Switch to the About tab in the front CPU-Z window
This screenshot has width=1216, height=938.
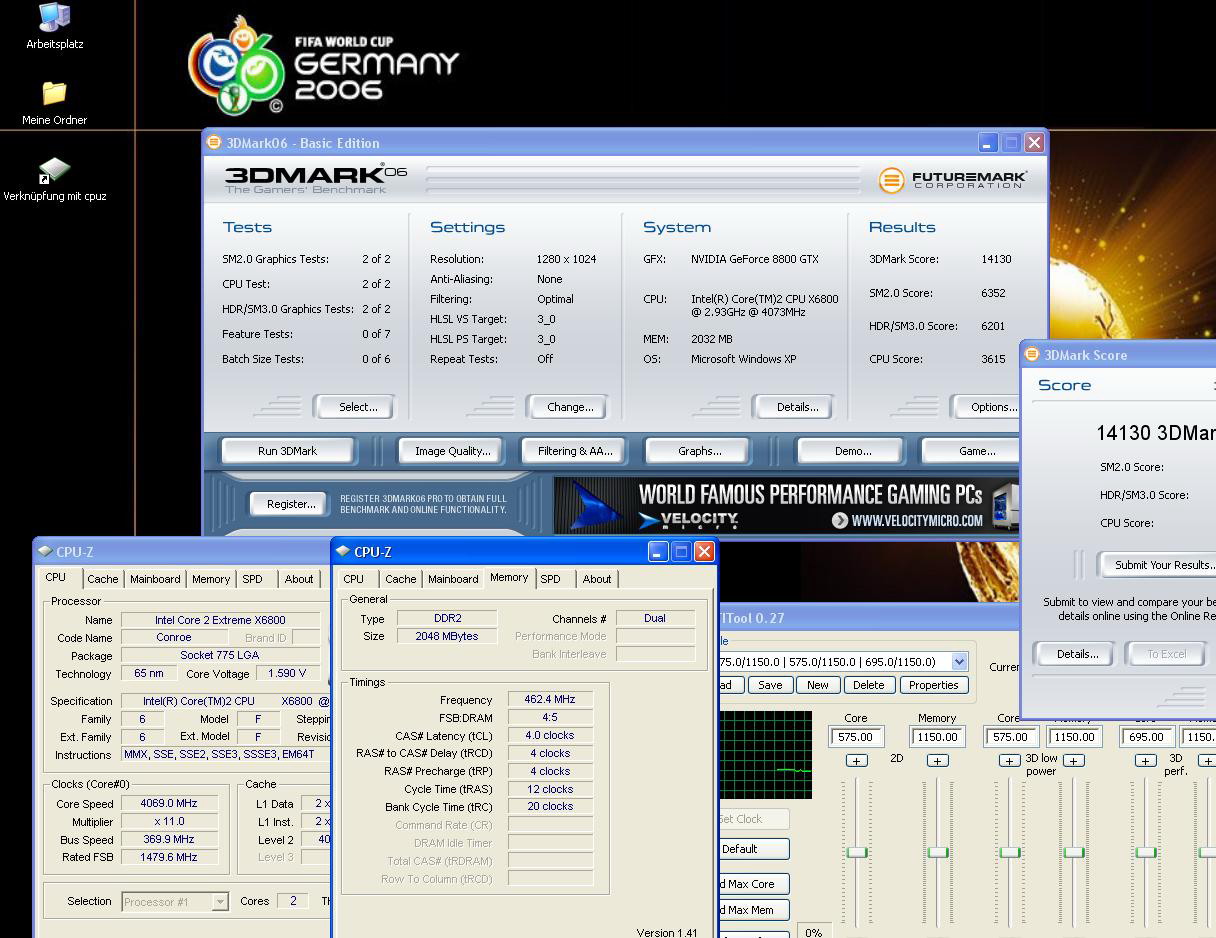[x=597, y=579]
